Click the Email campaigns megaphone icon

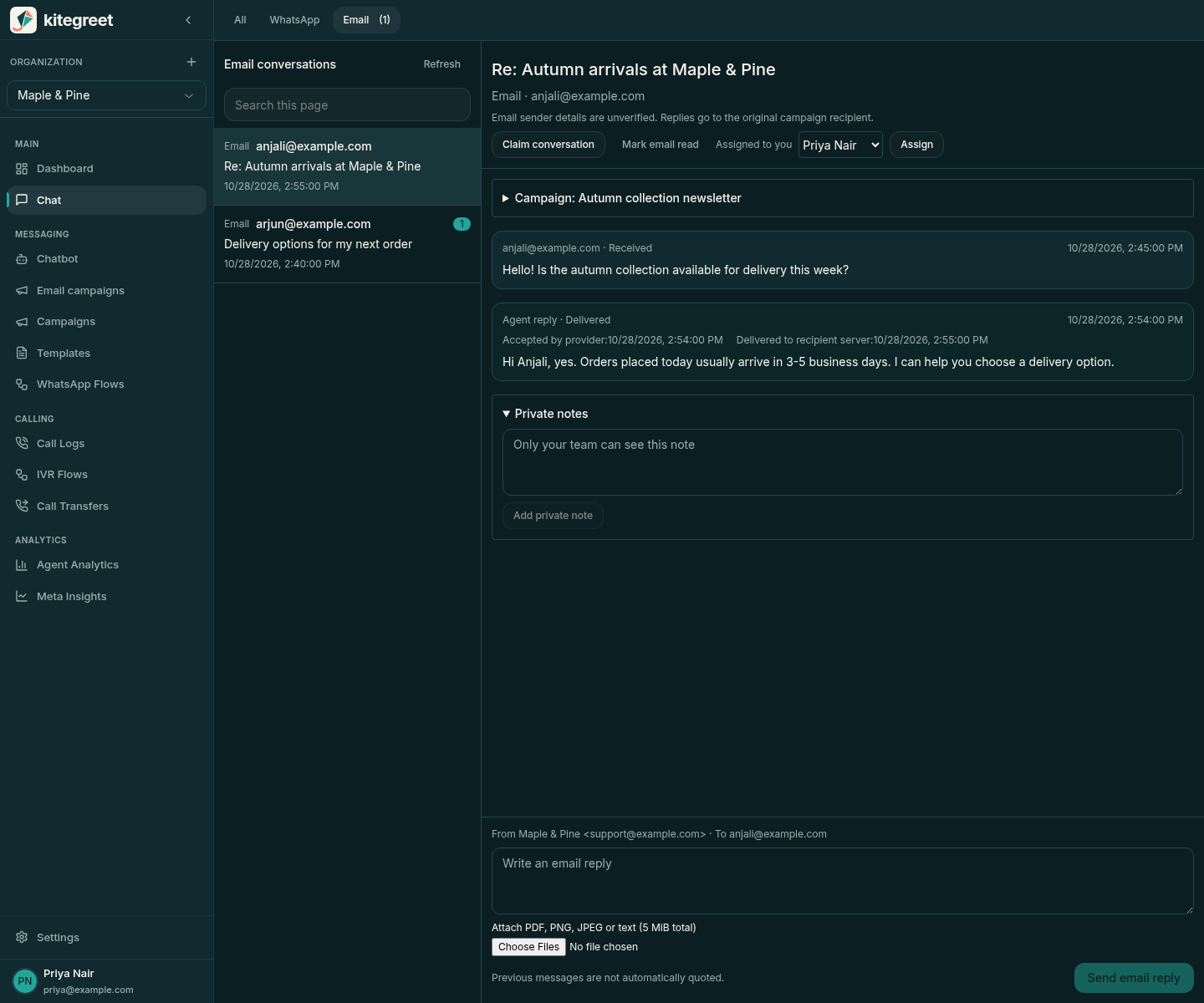coord(22,290)
